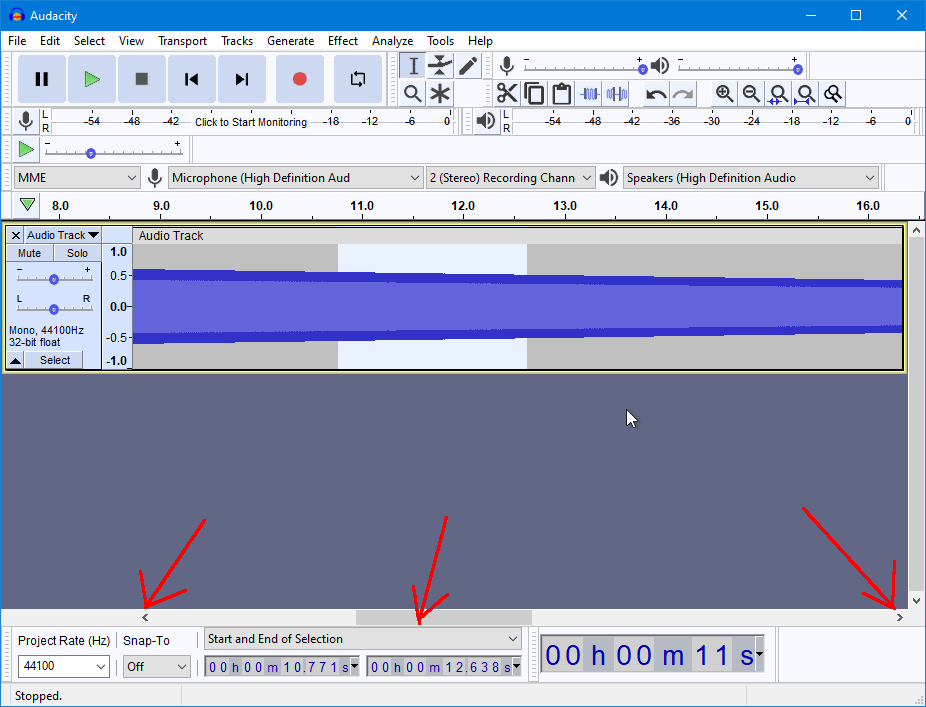Click the playback speed slider
926x707 pixels.
[x=113, y=152]
